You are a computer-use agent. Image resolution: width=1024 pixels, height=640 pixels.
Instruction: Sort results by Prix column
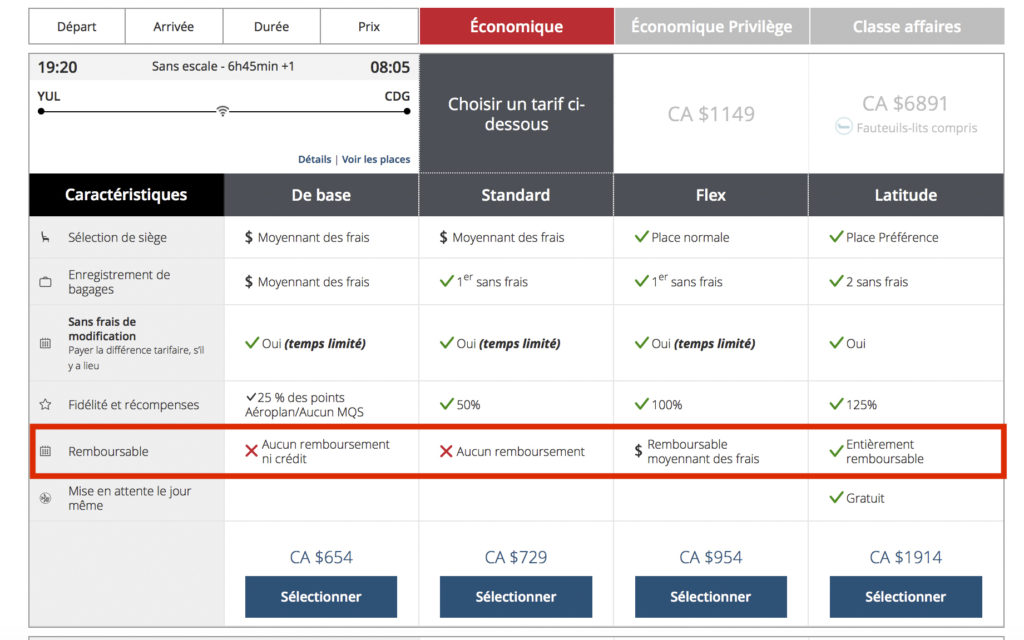369,27
